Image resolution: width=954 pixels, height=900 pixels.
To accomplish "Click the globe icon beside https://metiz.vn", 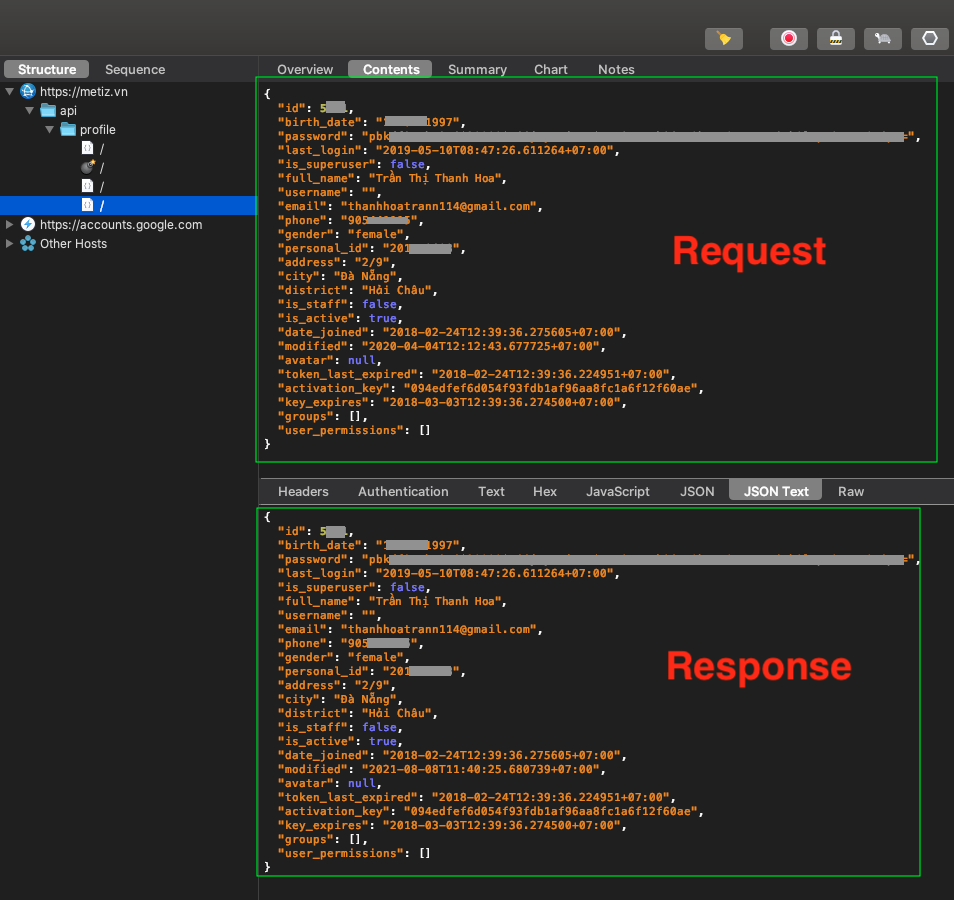I will click(28, 91).
